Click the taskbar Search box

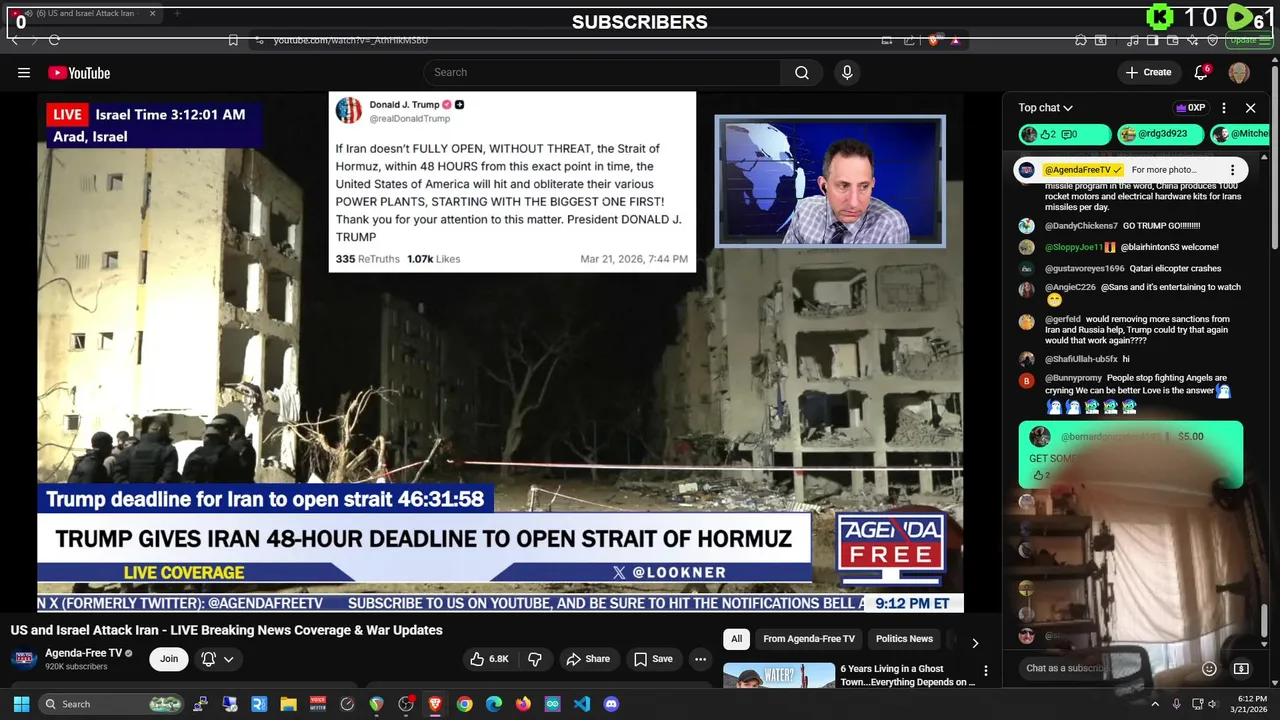point(112,704)
